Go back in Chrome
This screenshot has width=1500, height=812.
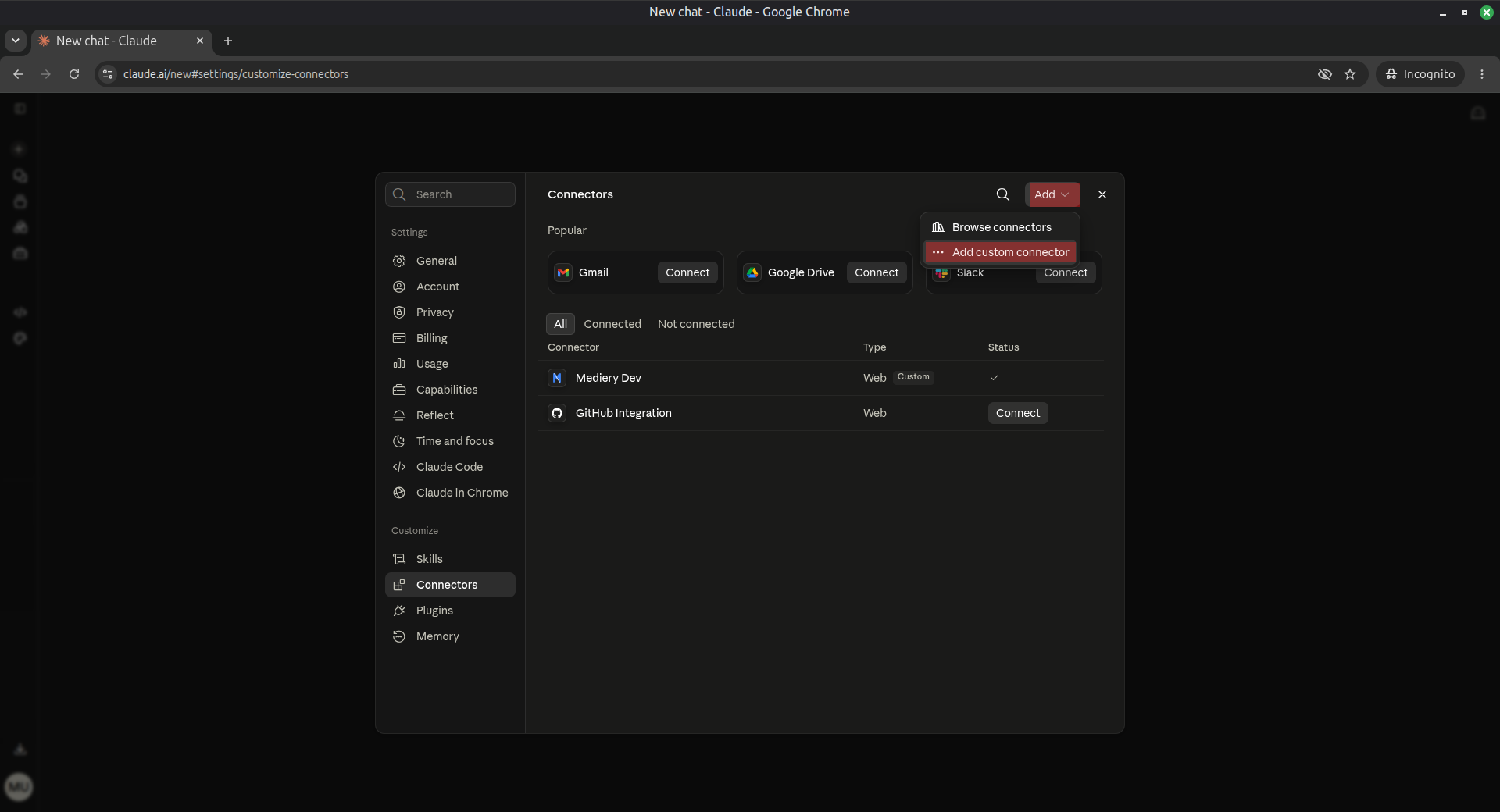pyautogui.click(x=18, y=74)
